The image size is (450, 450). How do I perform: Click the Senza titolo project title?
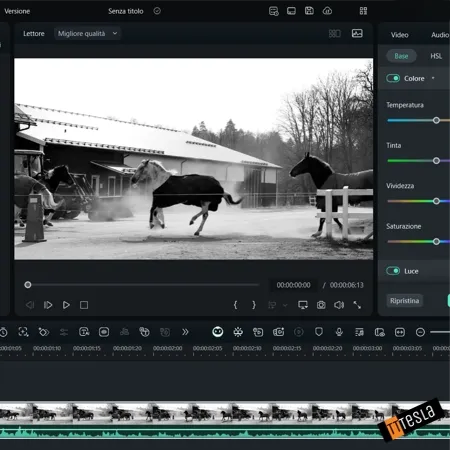[126, 11]
